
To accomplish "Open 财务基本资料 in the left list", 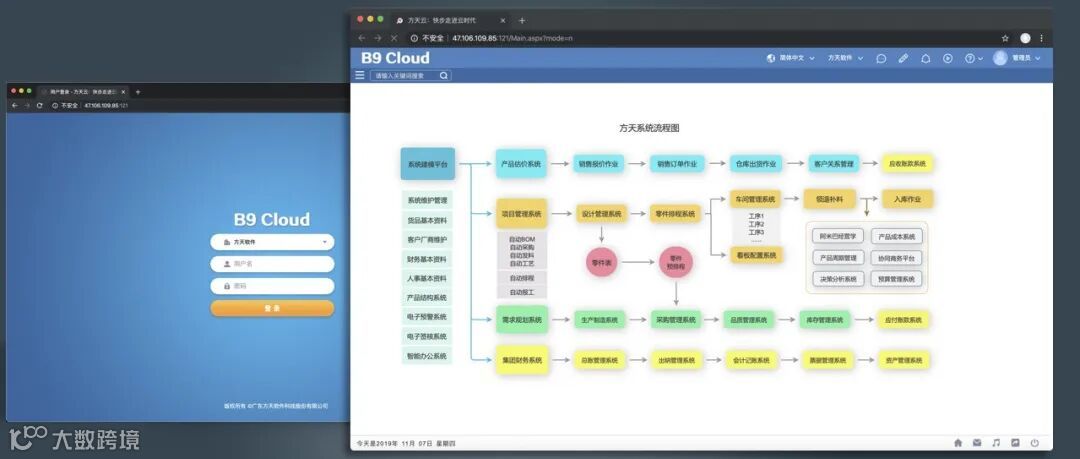I will [x=427, y=260].
